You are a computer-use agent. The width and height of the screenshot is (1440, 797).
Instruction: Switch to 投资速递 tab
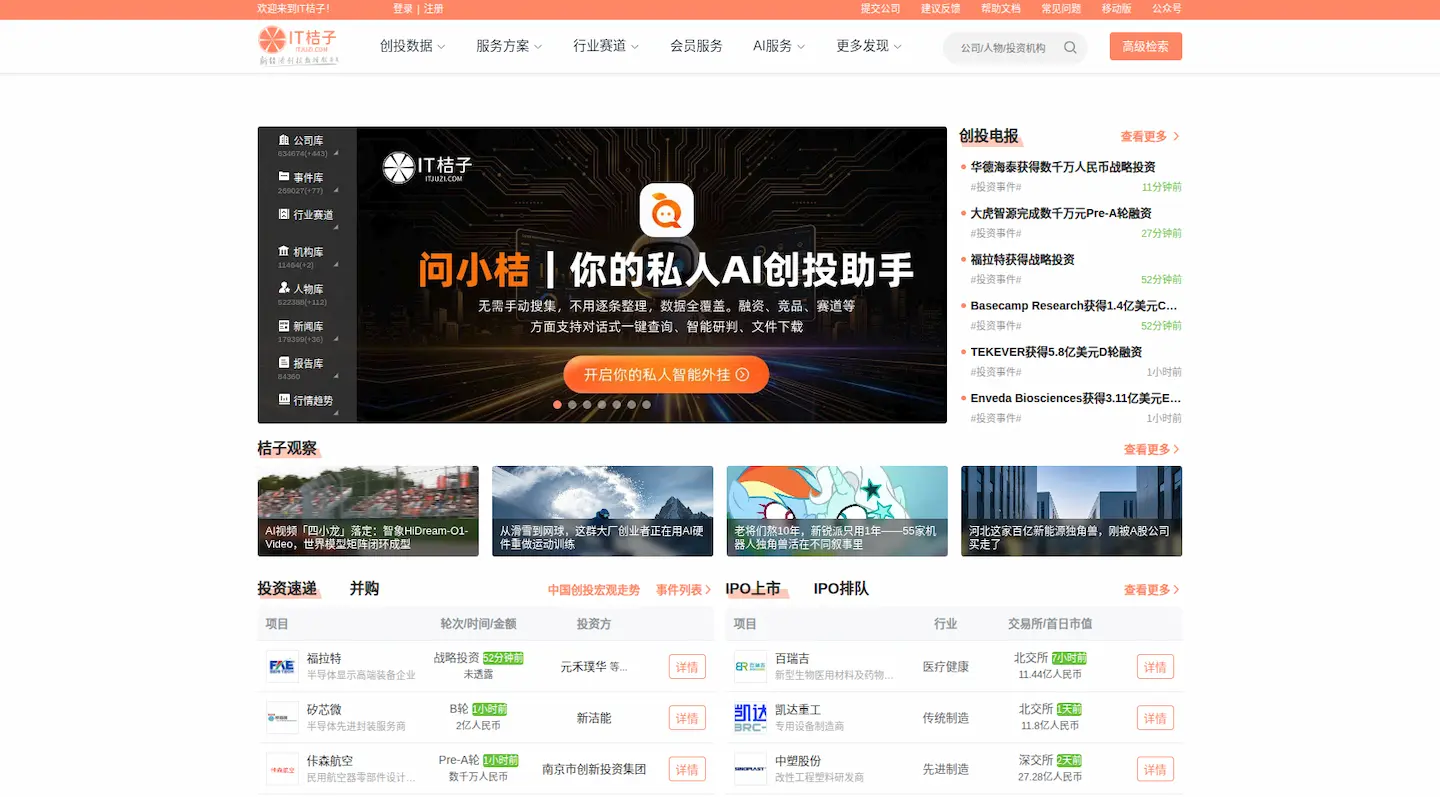[287, 589]
